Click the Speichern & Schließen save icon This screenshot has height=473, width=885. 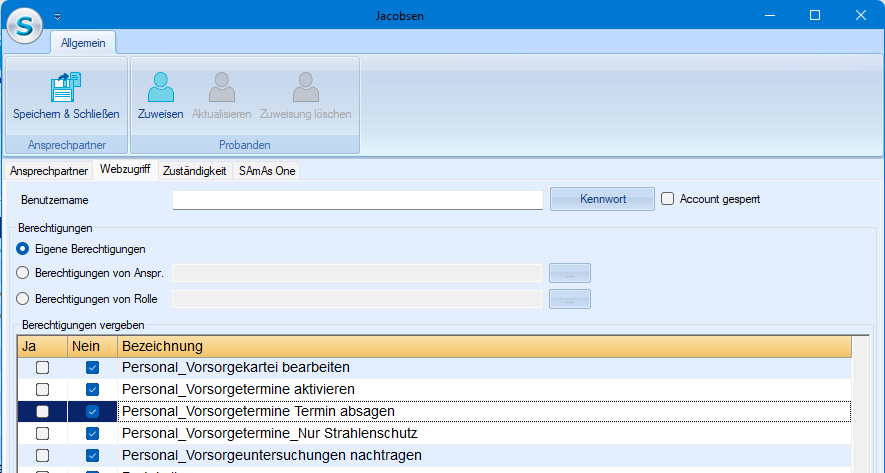[x=66, y=87]
